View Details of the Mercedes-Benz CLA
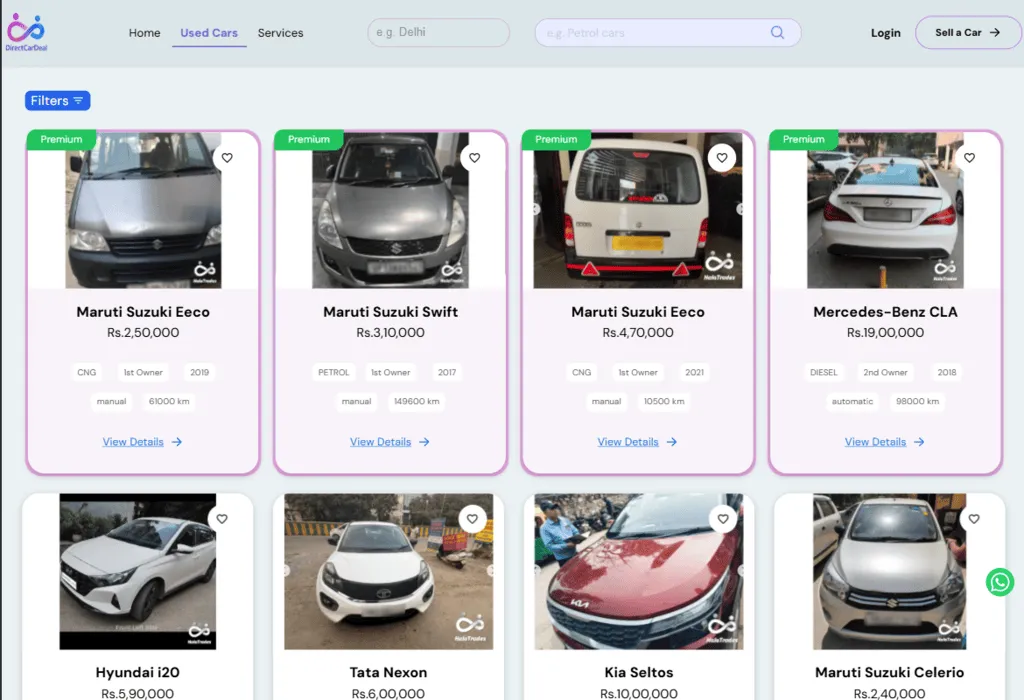 [x=885, y=442]
